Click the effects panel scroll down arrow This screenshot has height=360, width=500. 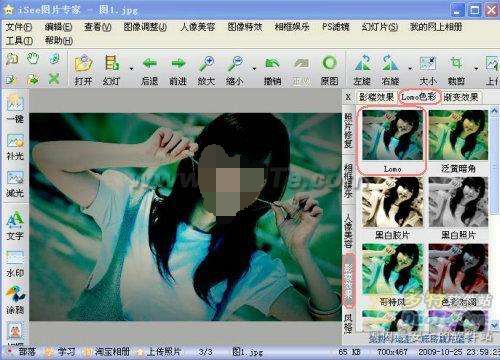click(494, 324)
